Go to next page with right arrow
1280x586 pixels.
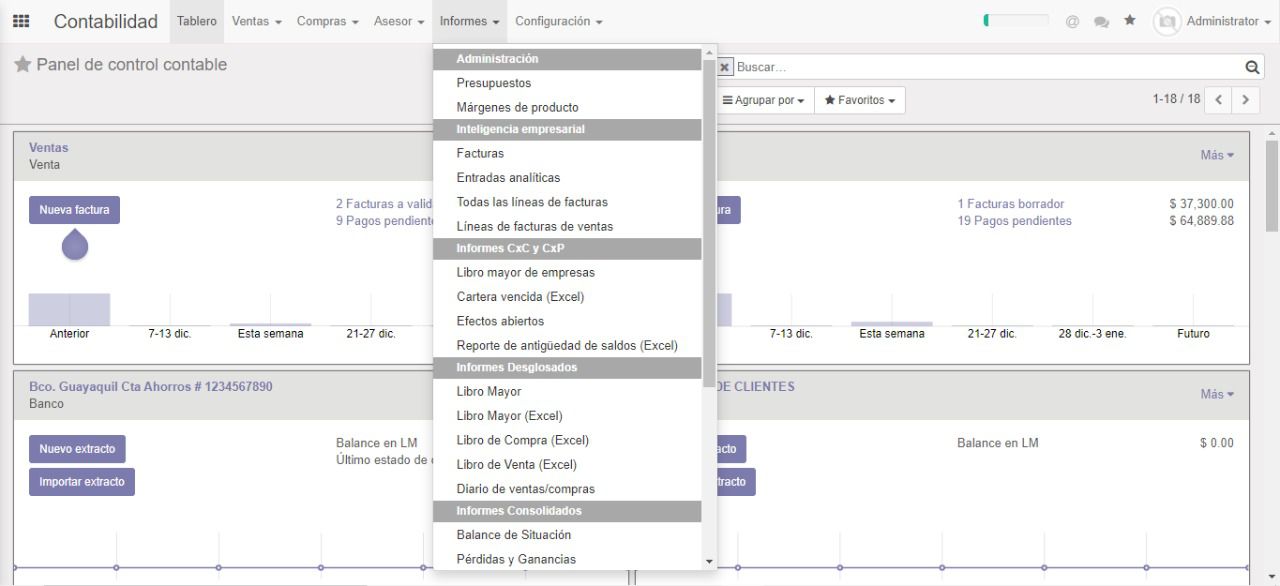tap(1245, 100)
